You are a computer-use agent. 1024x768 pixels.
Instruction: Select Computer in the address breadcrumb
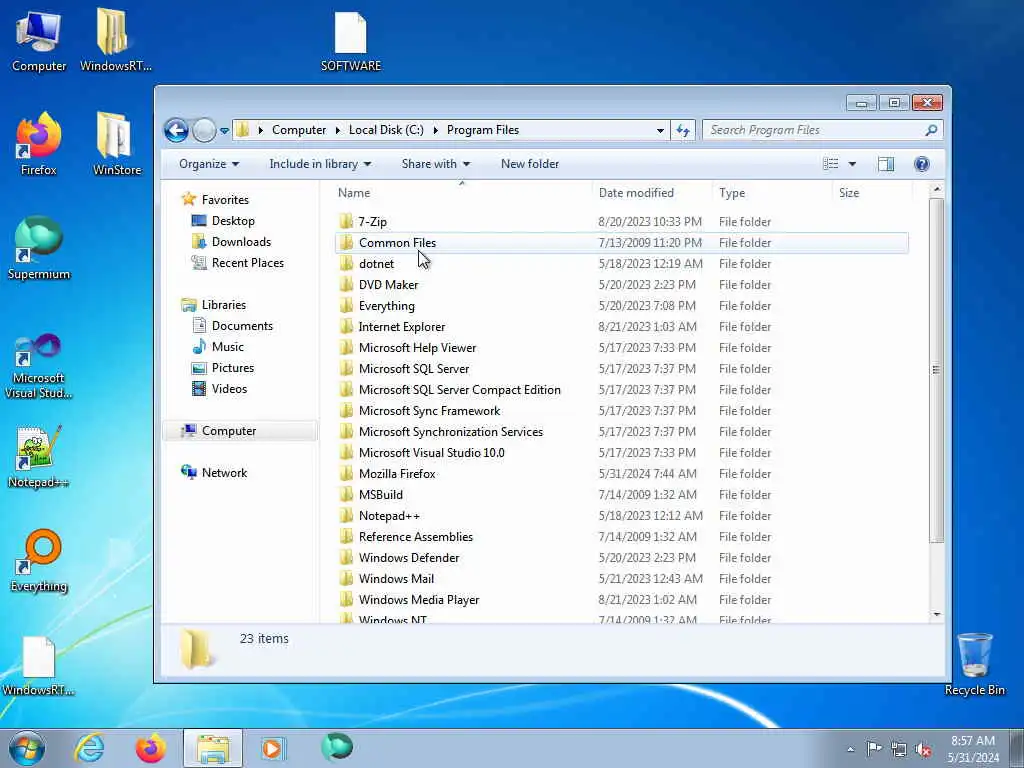[298, 130]
